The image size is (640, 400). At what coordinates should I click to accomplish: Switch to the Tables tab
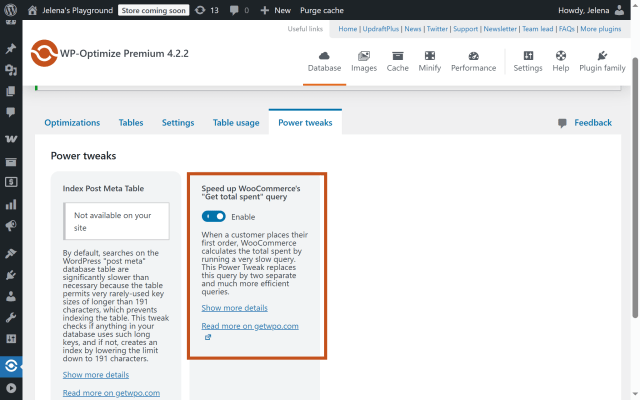(131, 122)
